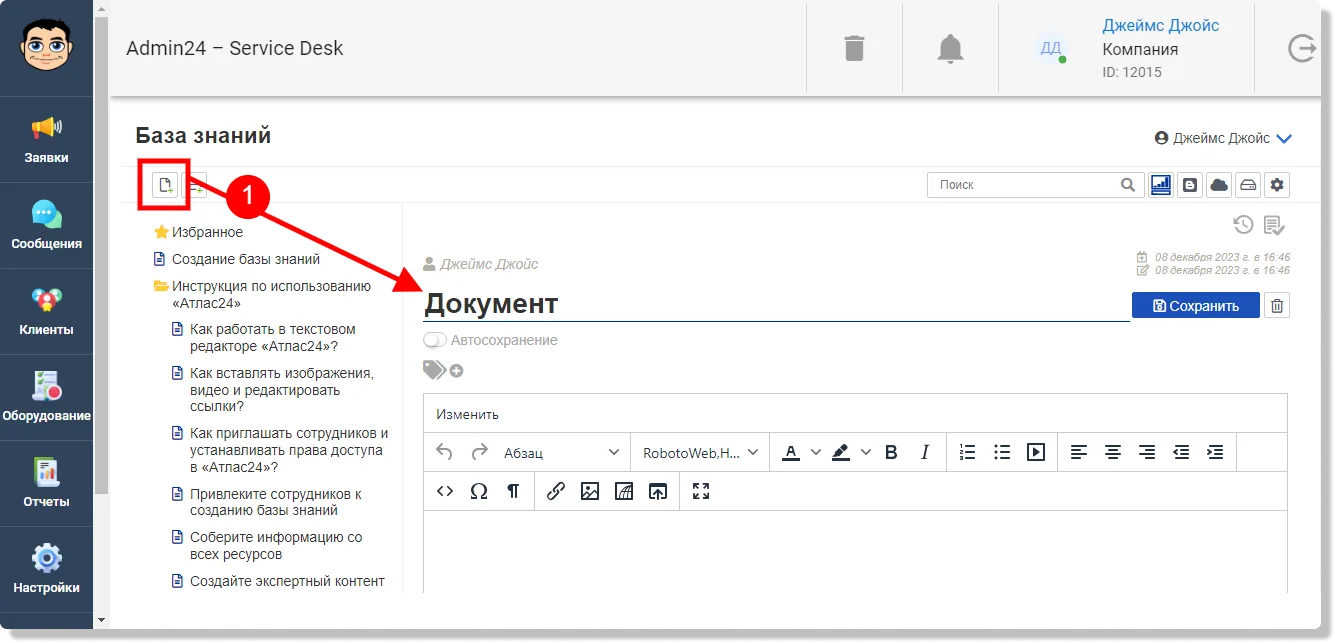Go to Заявки in sidebar

click(x=47, y=139)
